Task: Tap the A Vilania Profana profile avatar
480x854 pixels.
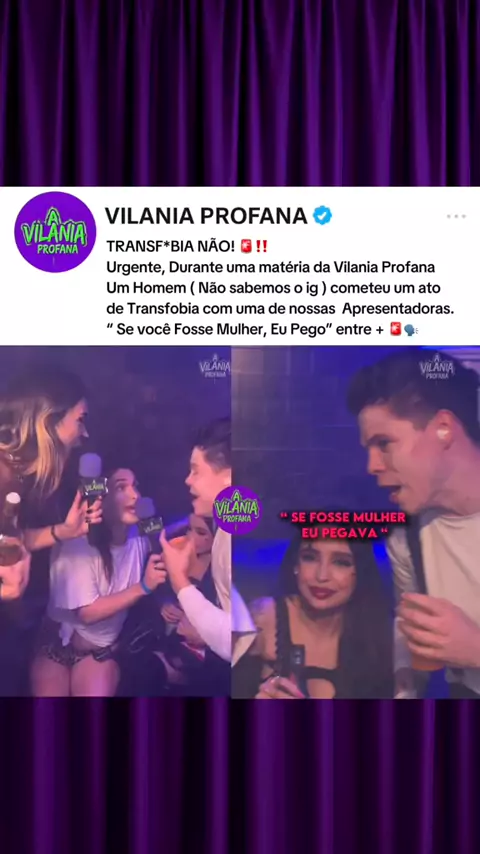Action: coord(55,231)
